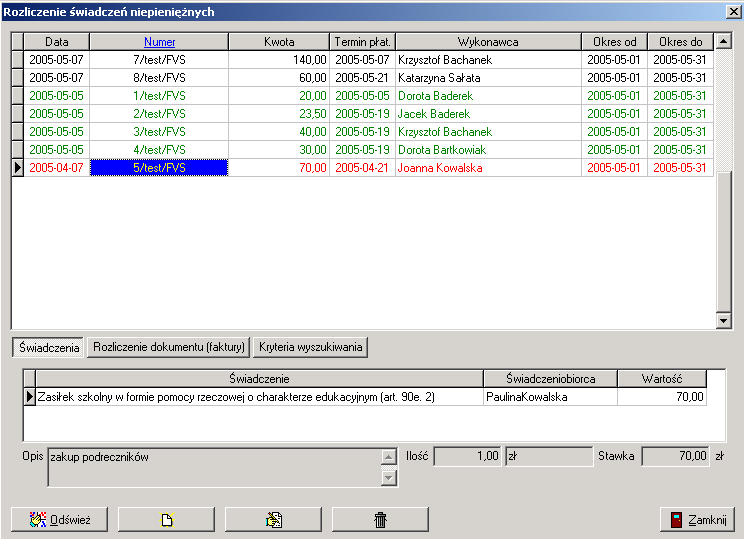This screenshot has width=744, height=539.
Task: Click the red date 2005-04-07
Action: click(56, 168)
